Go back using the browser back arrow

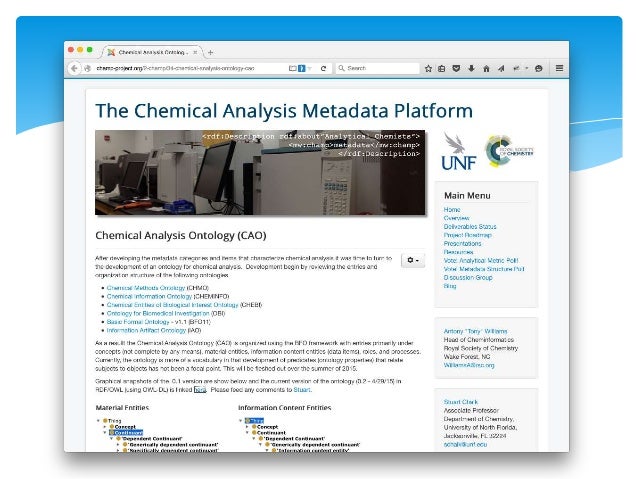(74, 68)
